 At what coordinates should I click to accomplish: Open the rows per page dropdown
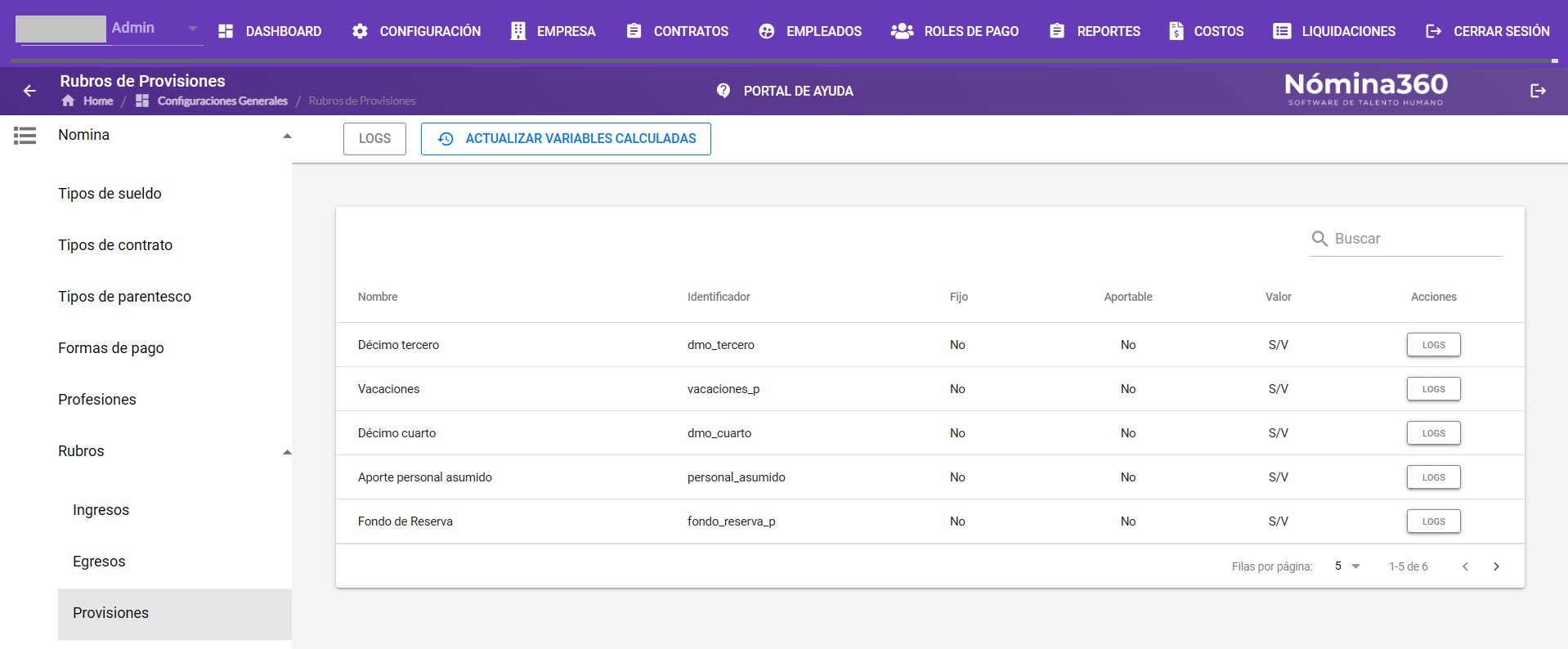1347,566
